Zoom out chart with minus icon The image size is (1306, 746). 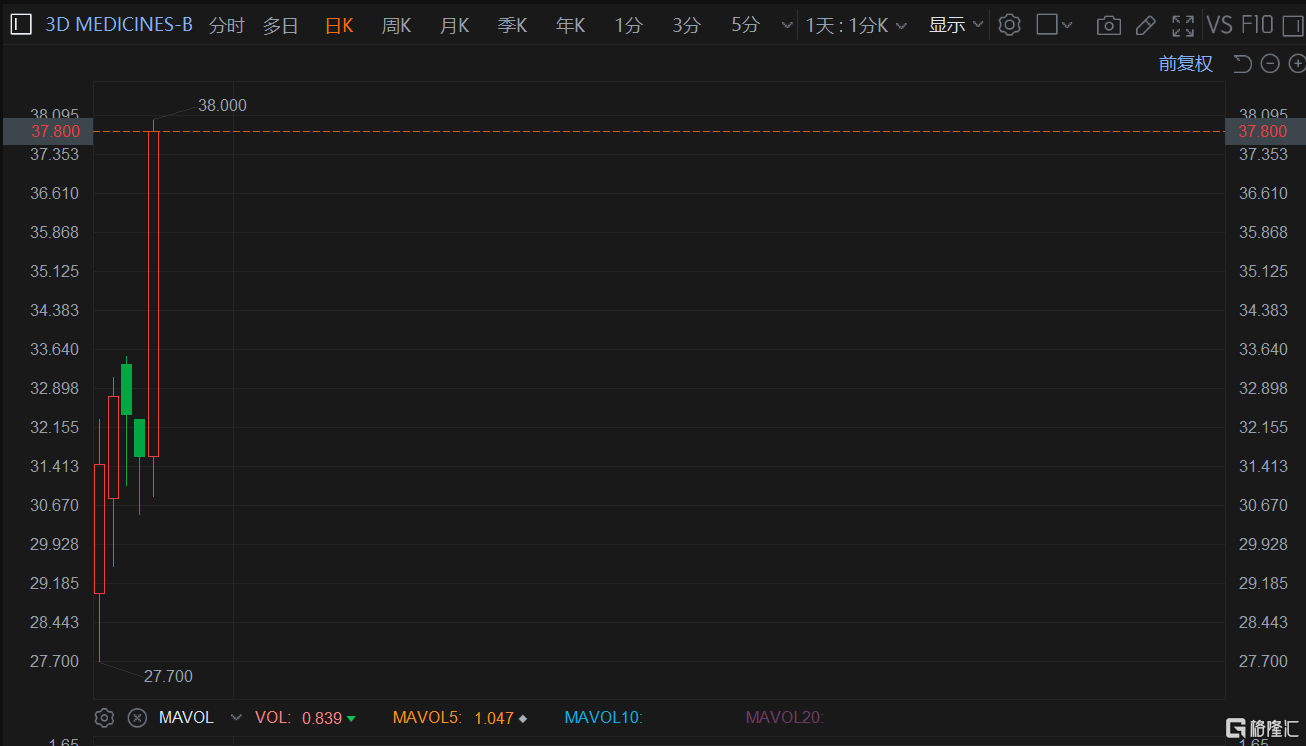pyautogui.click(x=1270, y=64)
